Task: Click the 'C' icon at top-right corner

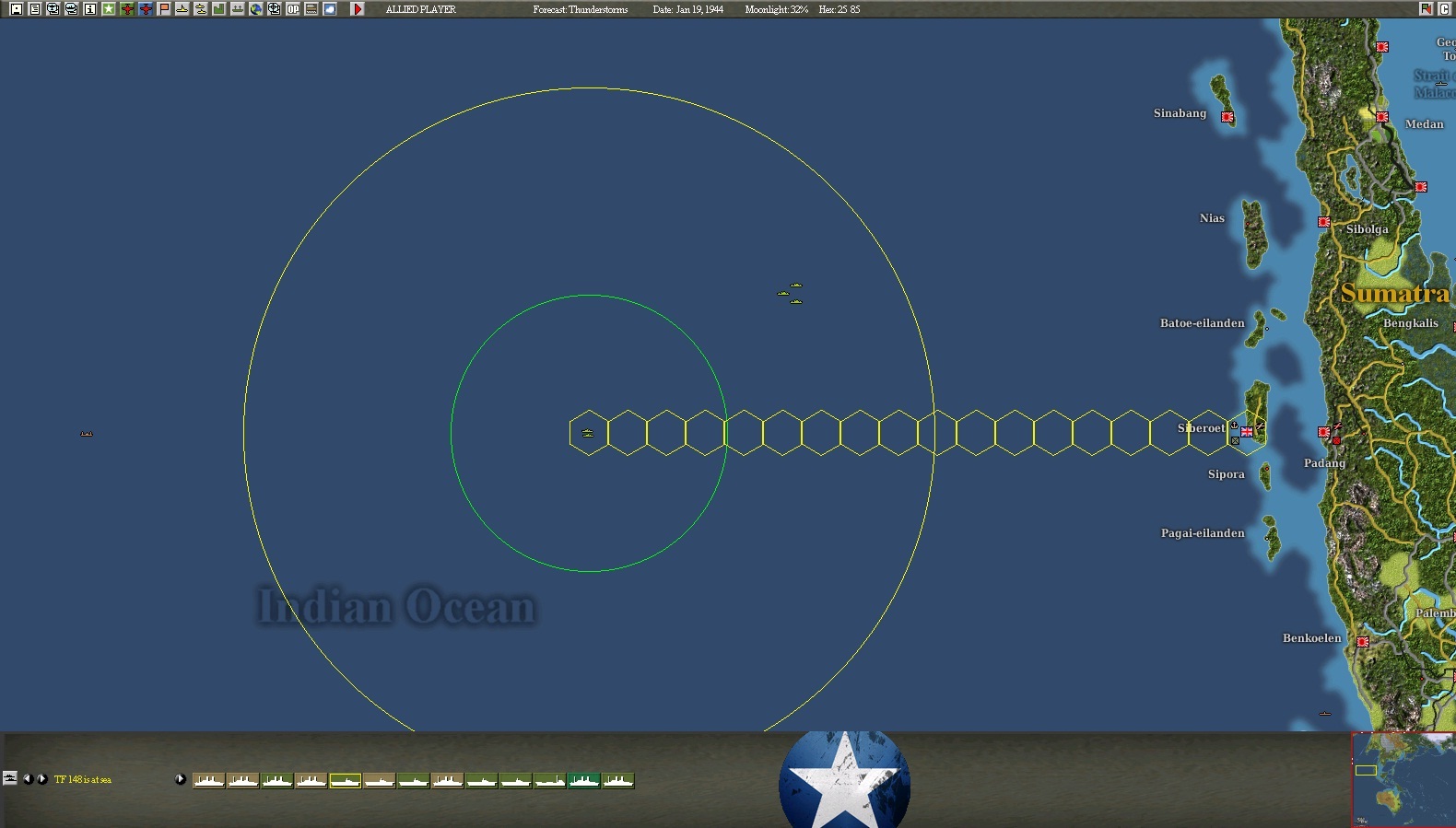Action: click(x=1445, y=9)
